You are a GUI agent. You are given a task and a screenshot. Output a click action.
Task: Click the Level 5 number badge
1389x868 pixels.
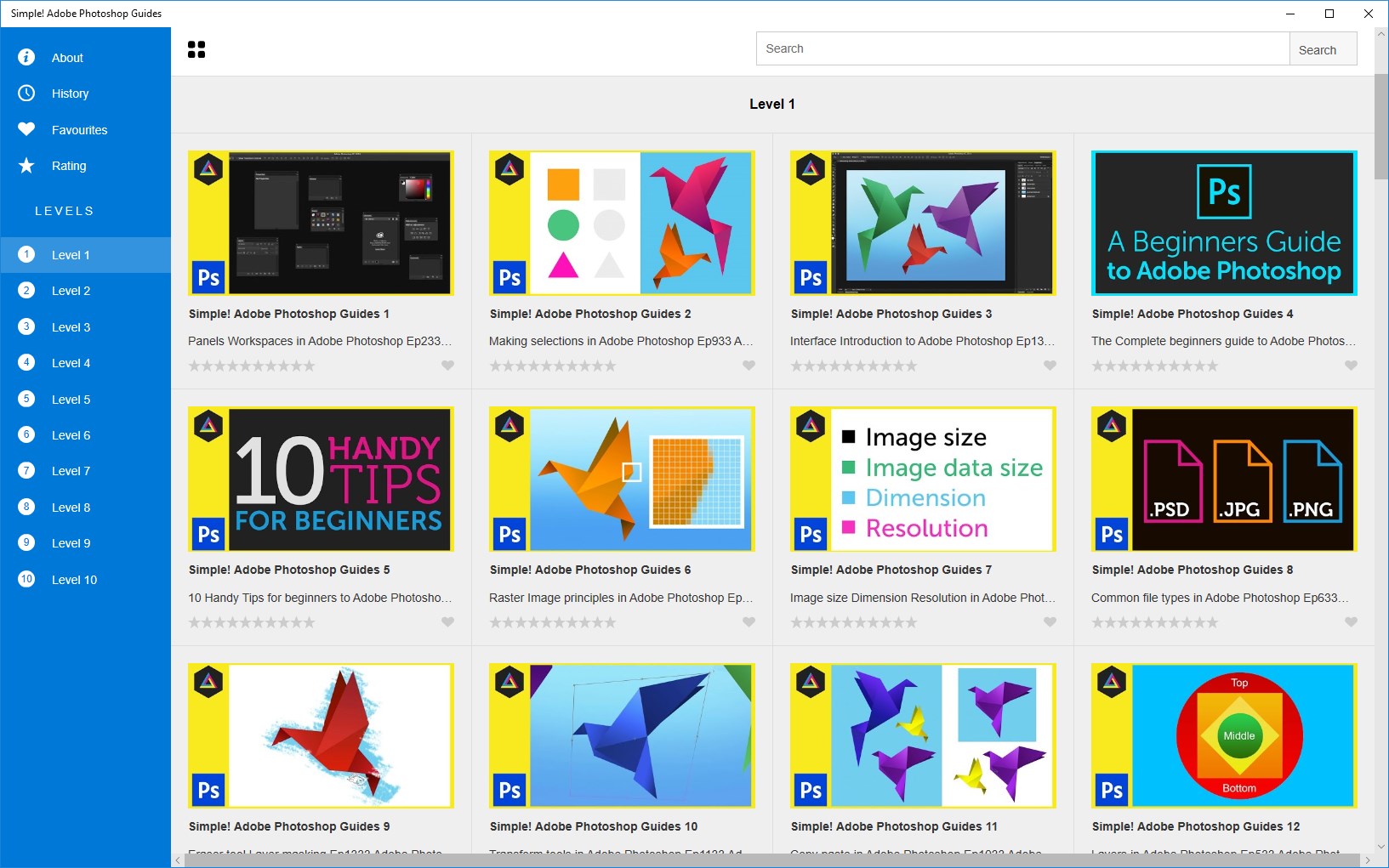coord(26,399)
